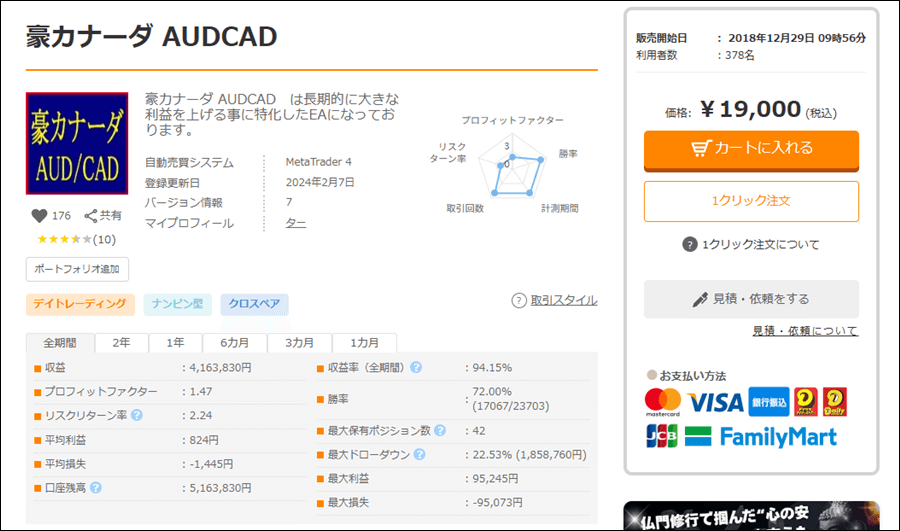Click the question icon for 1クリック注文について

pos(689,245)
